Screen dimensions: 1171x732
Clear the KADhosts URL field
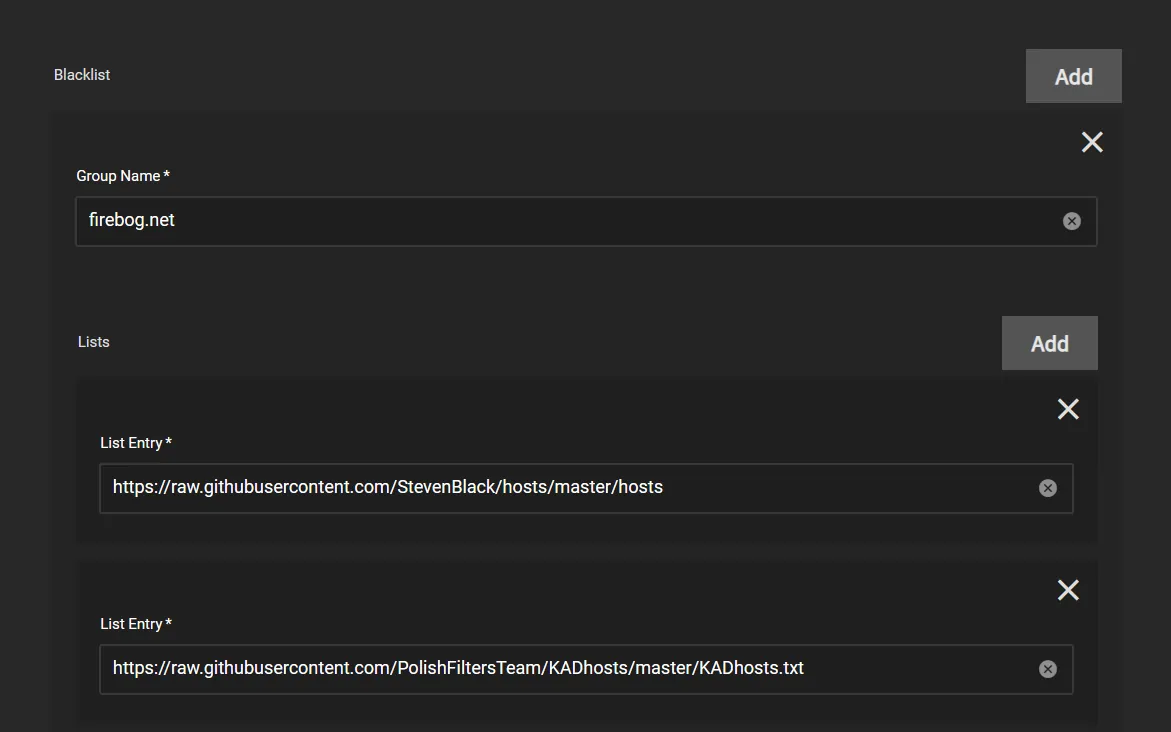(1047, 669)
